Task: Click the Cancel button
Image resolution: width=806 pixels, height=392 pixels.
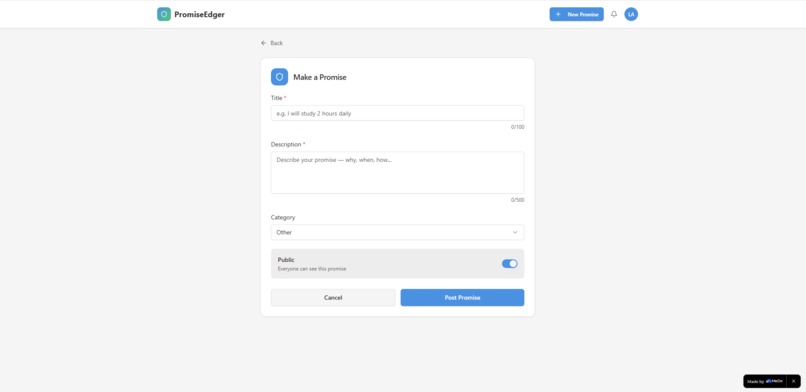Action: point(333,297)
